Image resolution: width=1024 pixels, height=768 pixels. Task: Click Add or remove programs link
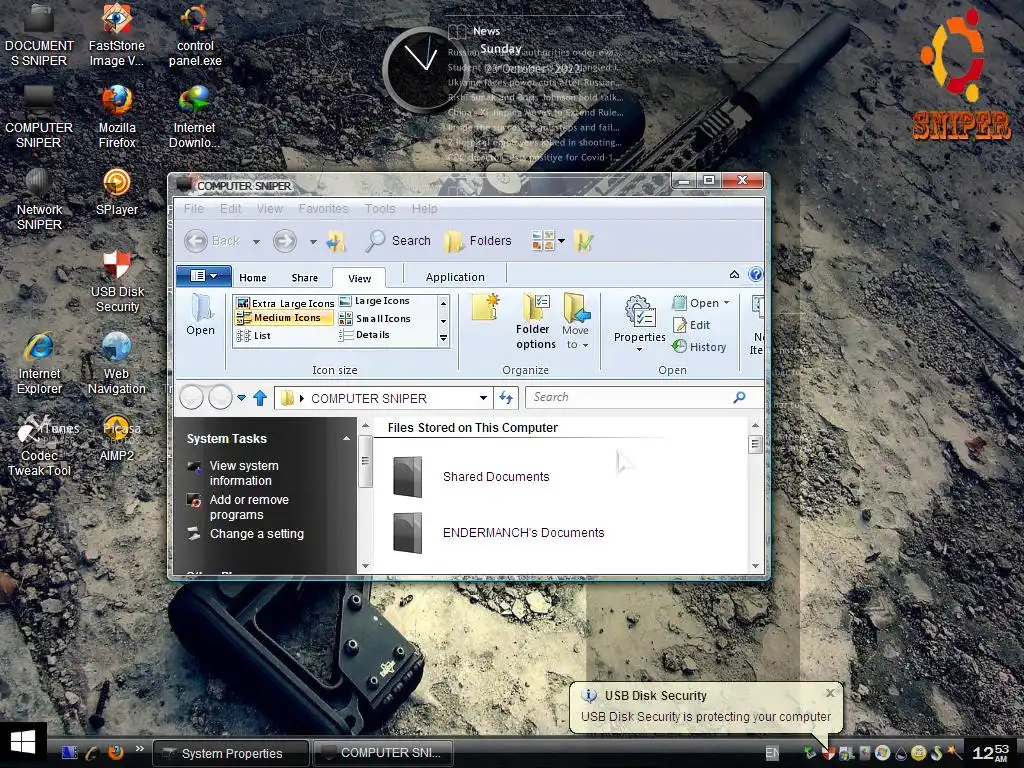[x=249, y=507]
